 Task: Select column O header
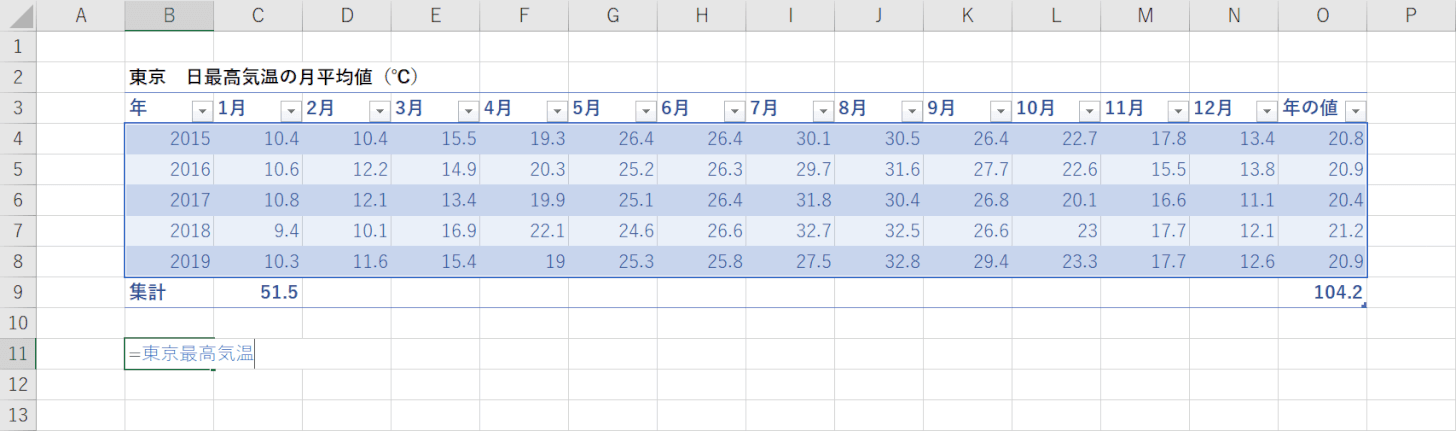pos(1322,15)
